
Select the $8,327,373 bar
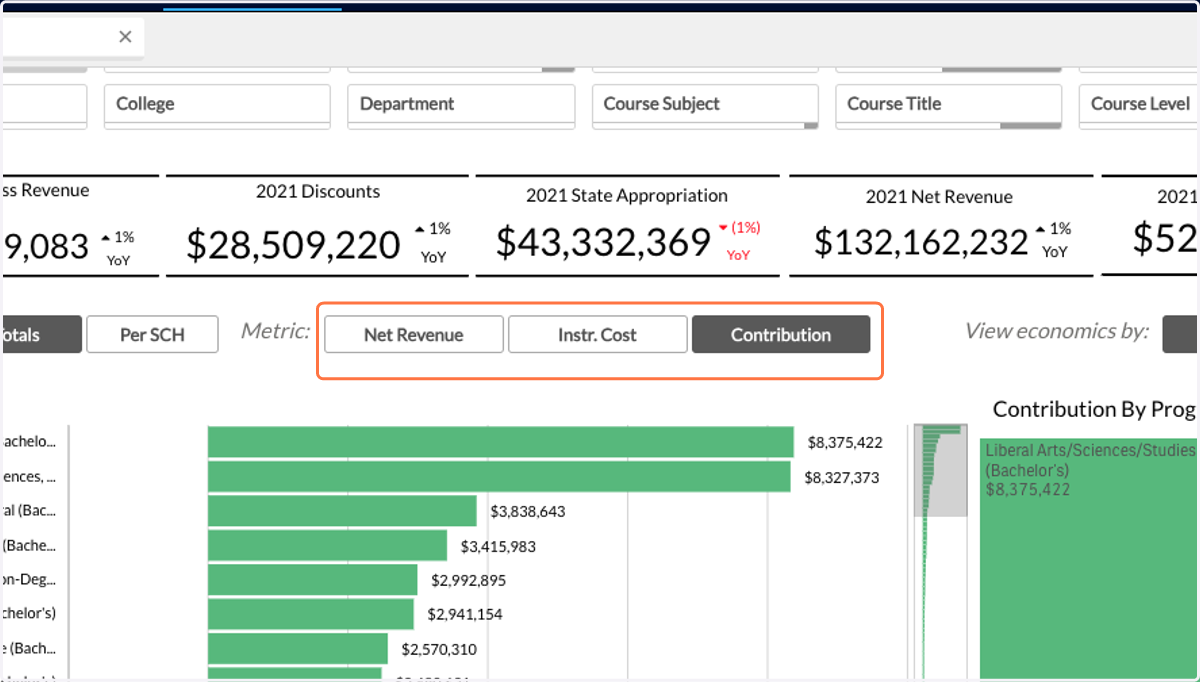pos(499,477)
